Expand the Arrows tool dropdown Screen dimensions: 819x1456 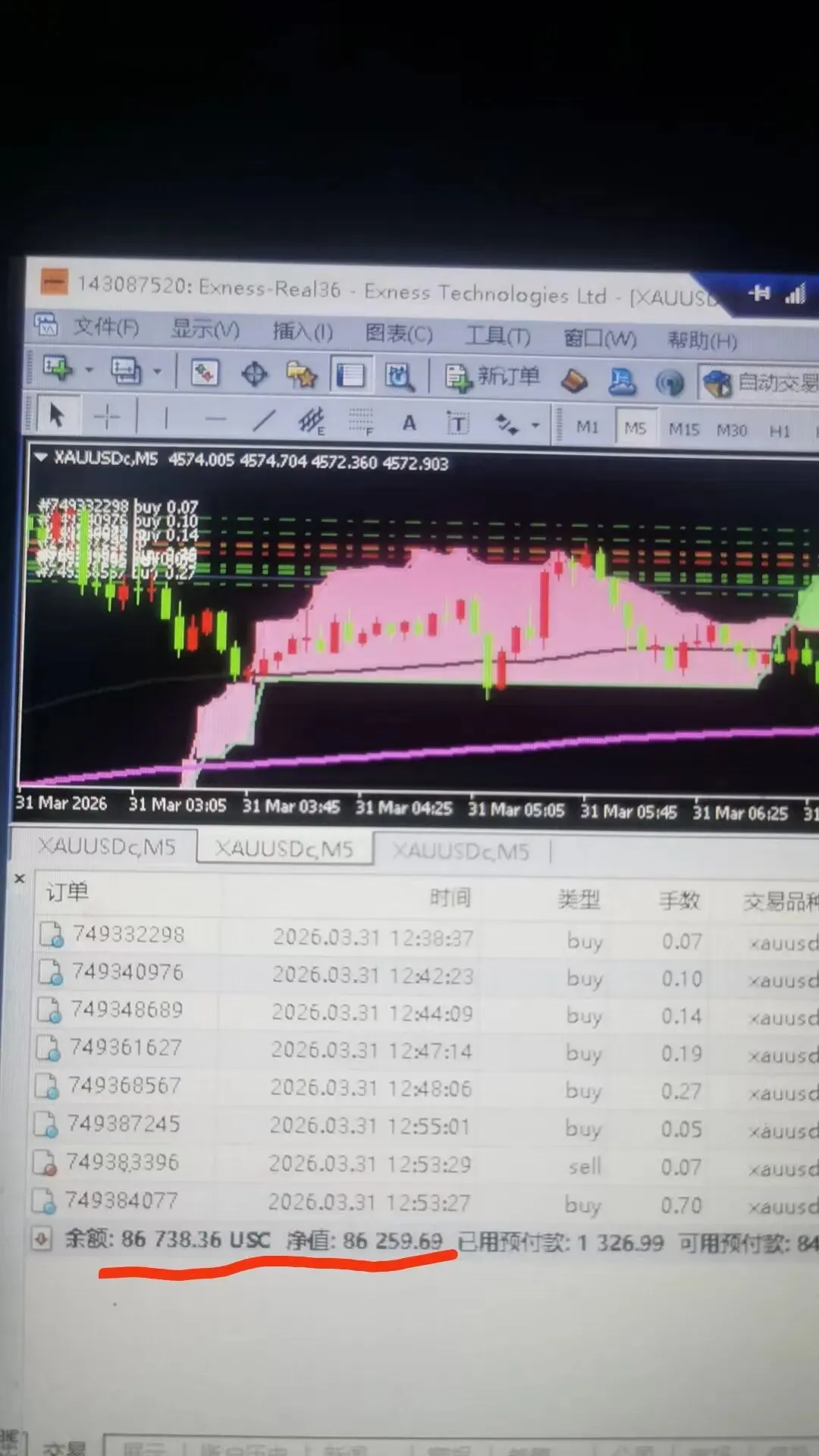click(x=535, y=425)
